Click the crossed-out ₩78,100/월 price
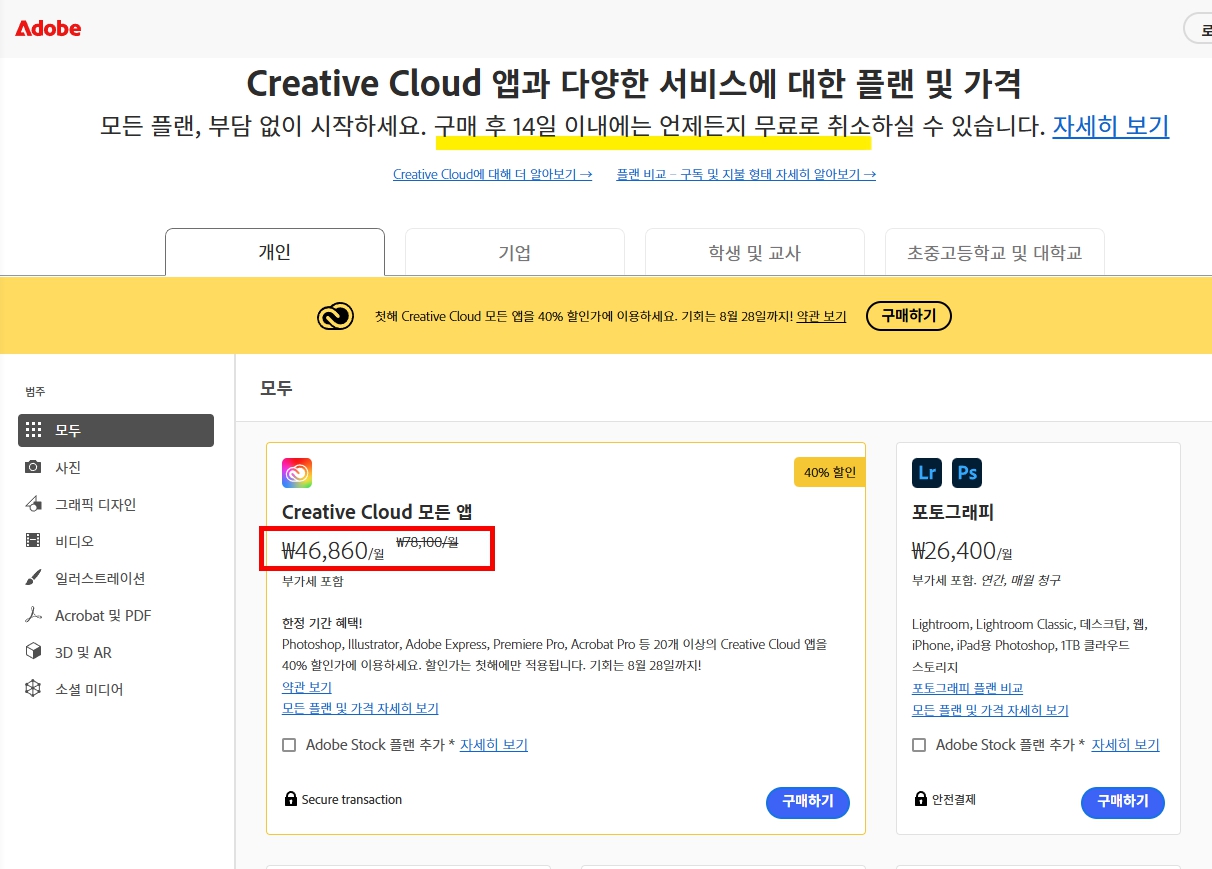 pos(427,543)
